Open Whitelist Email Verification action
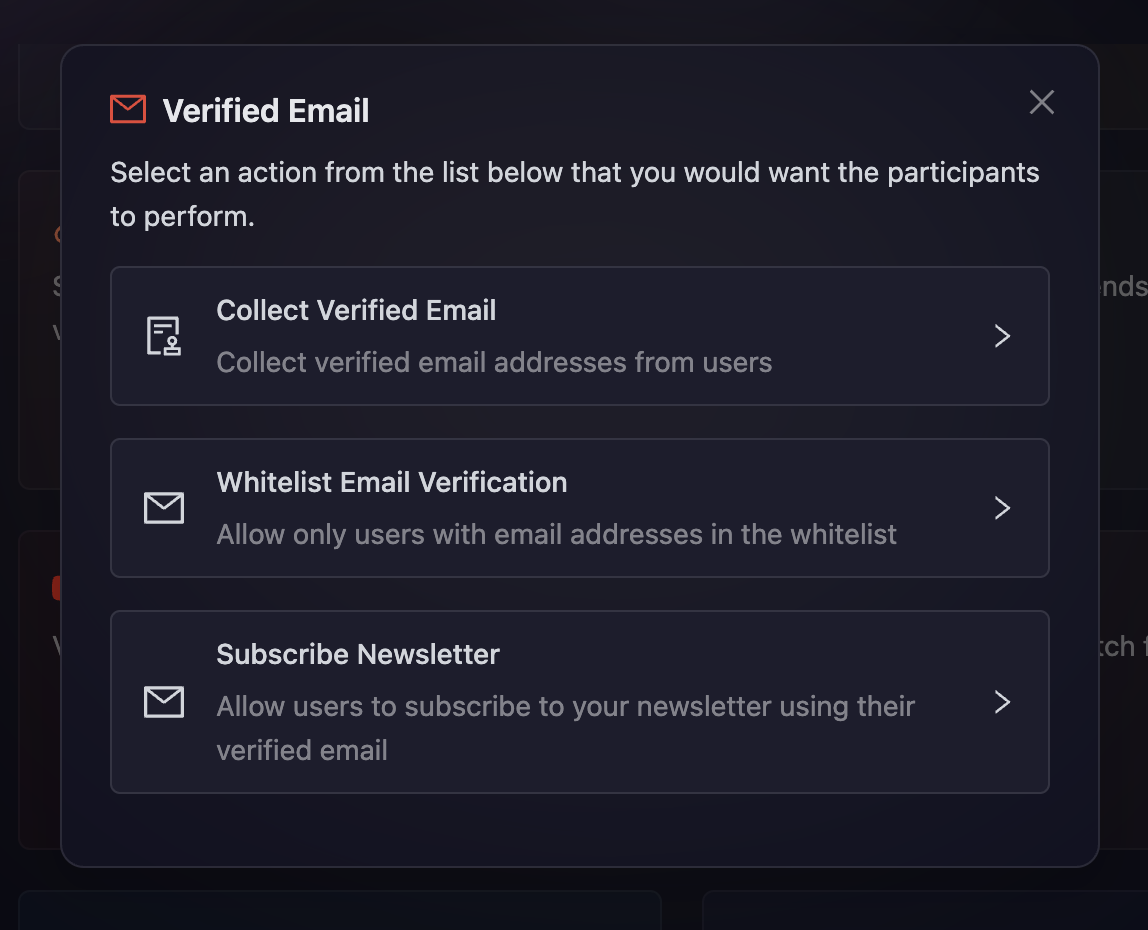The width and height of the screenshot is (1148, 930). [580, 508]
